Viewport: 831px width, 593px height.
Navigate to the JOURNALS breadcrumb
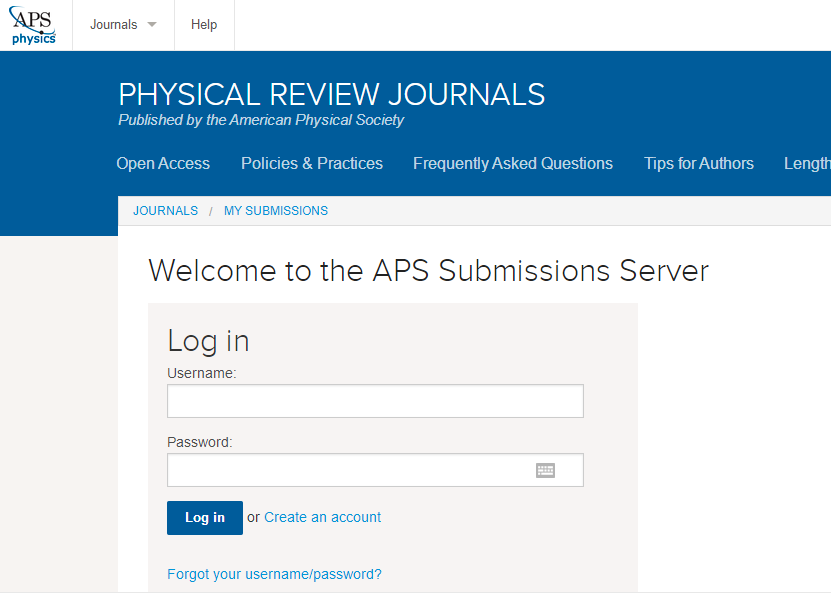point(165,211)
